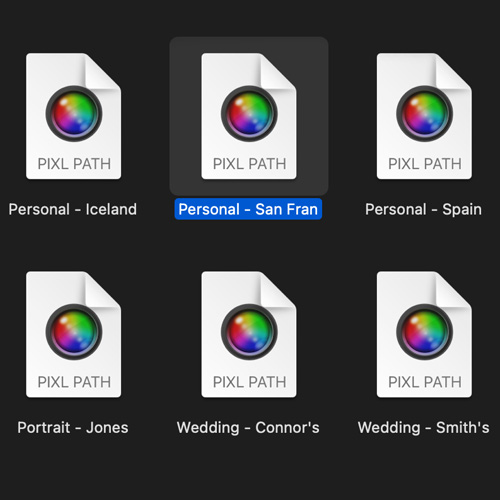This screenshot has width=500, height=500.
Task: Select the Personal - San Fran file icon
Action: pos(249,116)
